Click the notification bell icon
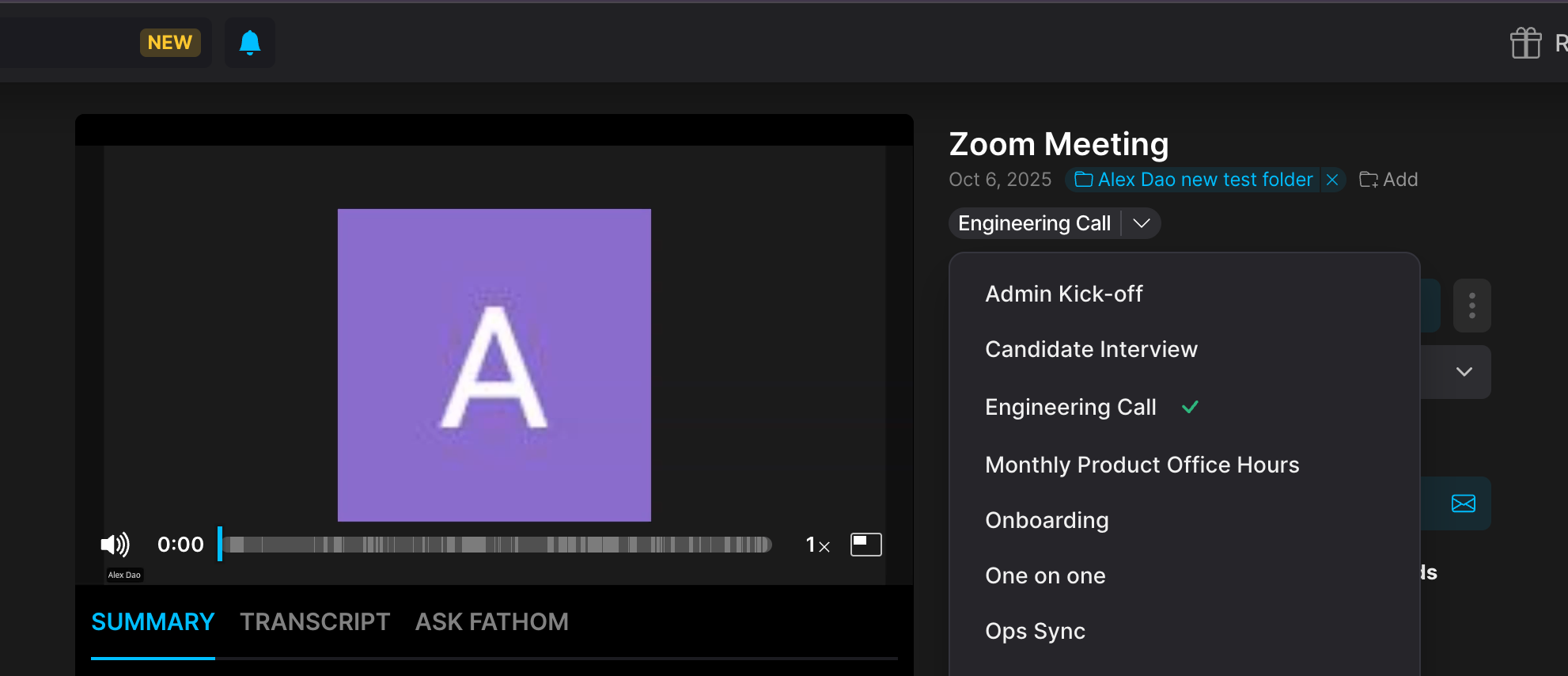The height and width of the screenshot is (676, 1568). point(250,43)
